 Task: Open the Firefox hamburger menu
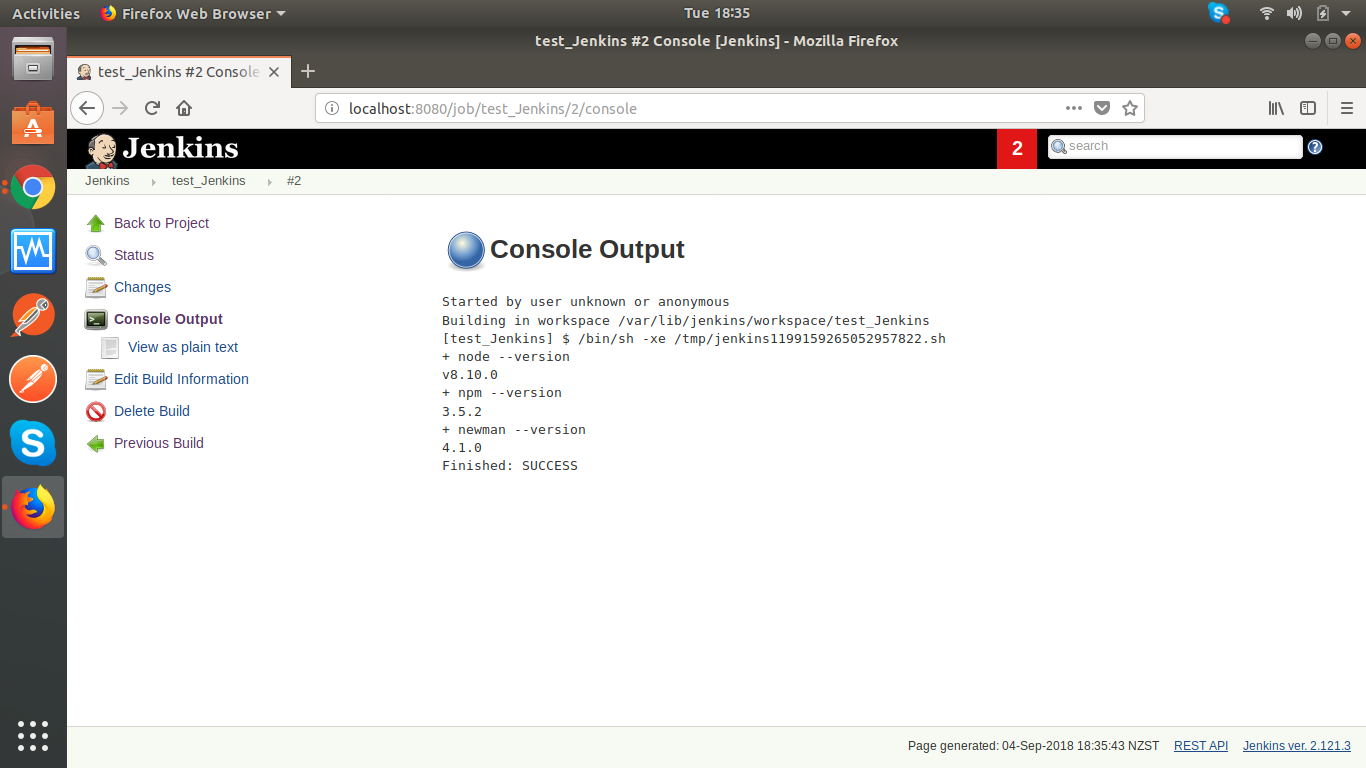(x=1346, y=108)
